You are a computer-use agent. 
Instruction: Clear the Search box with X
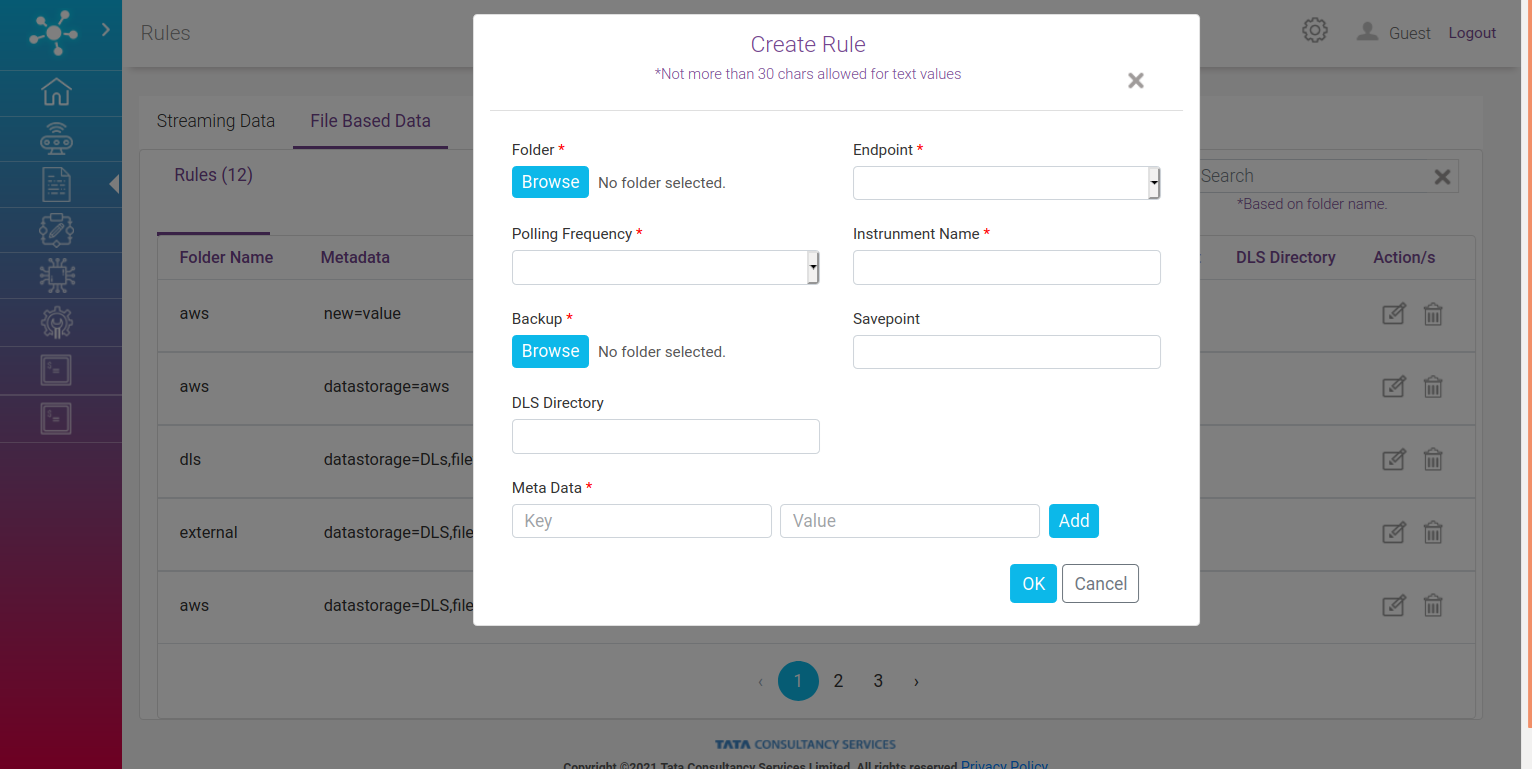point(1442,177)
